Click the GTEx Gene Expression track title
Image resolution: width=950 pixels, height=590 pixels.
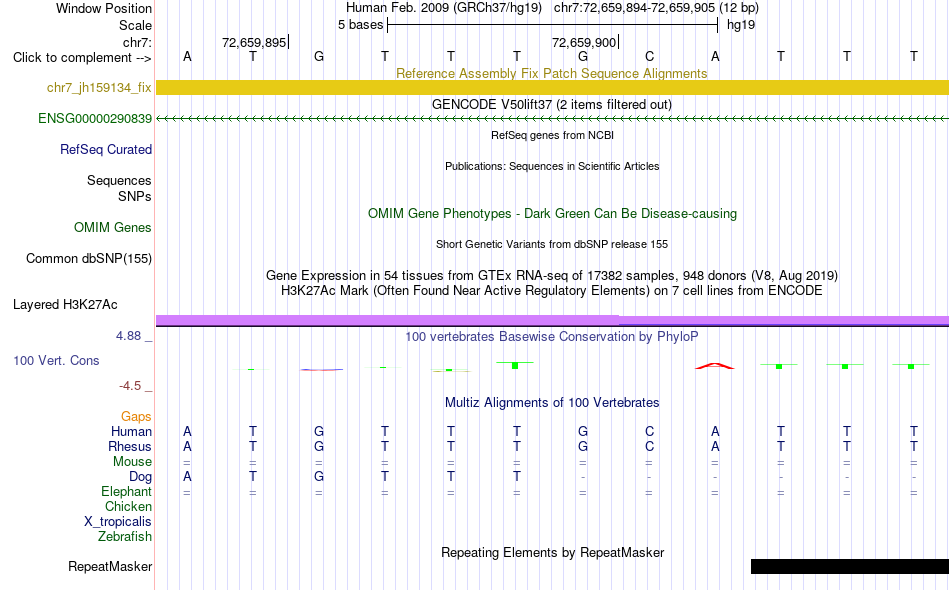click(x=552, y=276)
